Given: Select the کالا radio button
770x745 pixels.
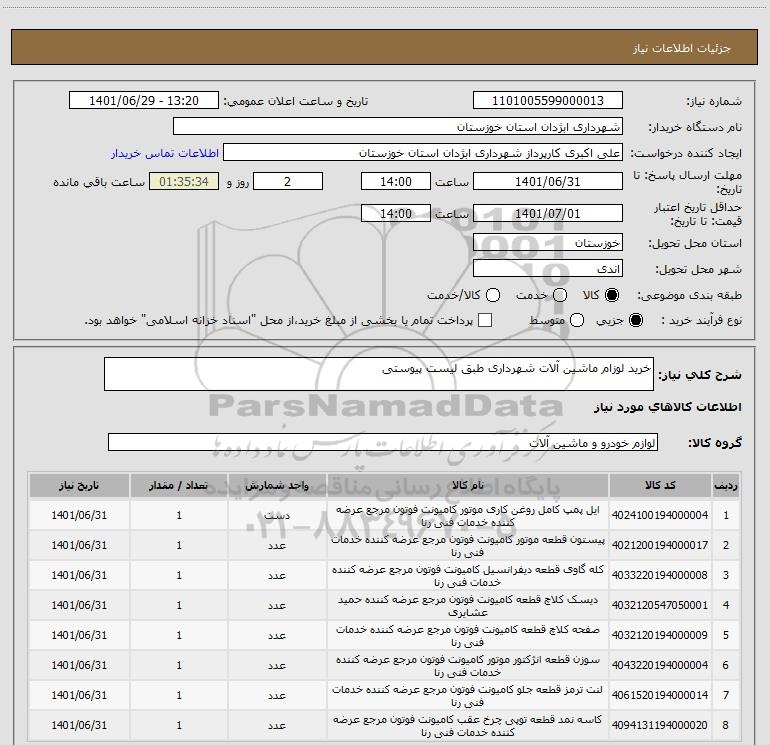Looking at the screenshot, I should point(612,295).
